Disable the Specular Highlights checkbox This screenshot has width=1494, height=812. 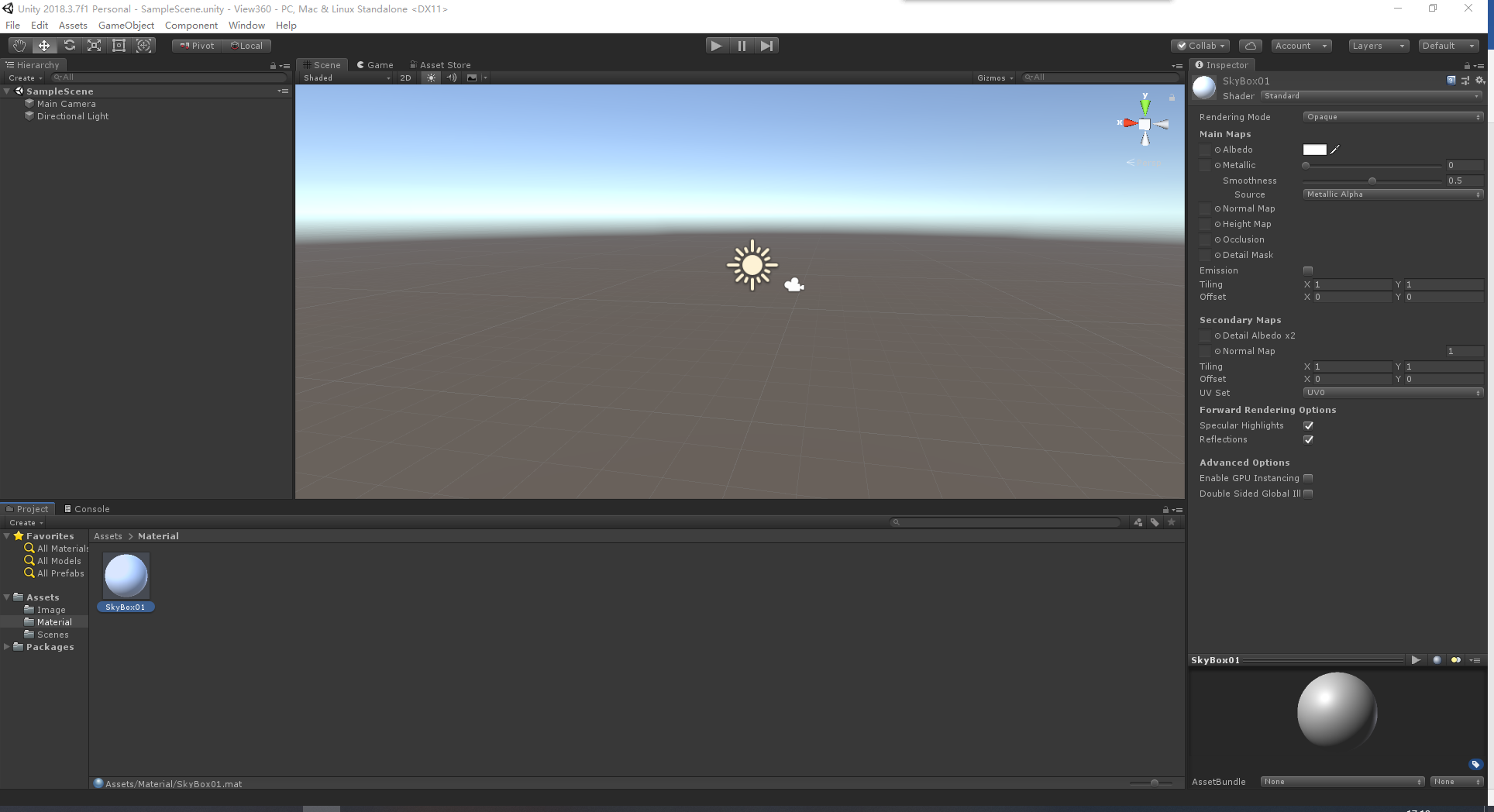1308,425
